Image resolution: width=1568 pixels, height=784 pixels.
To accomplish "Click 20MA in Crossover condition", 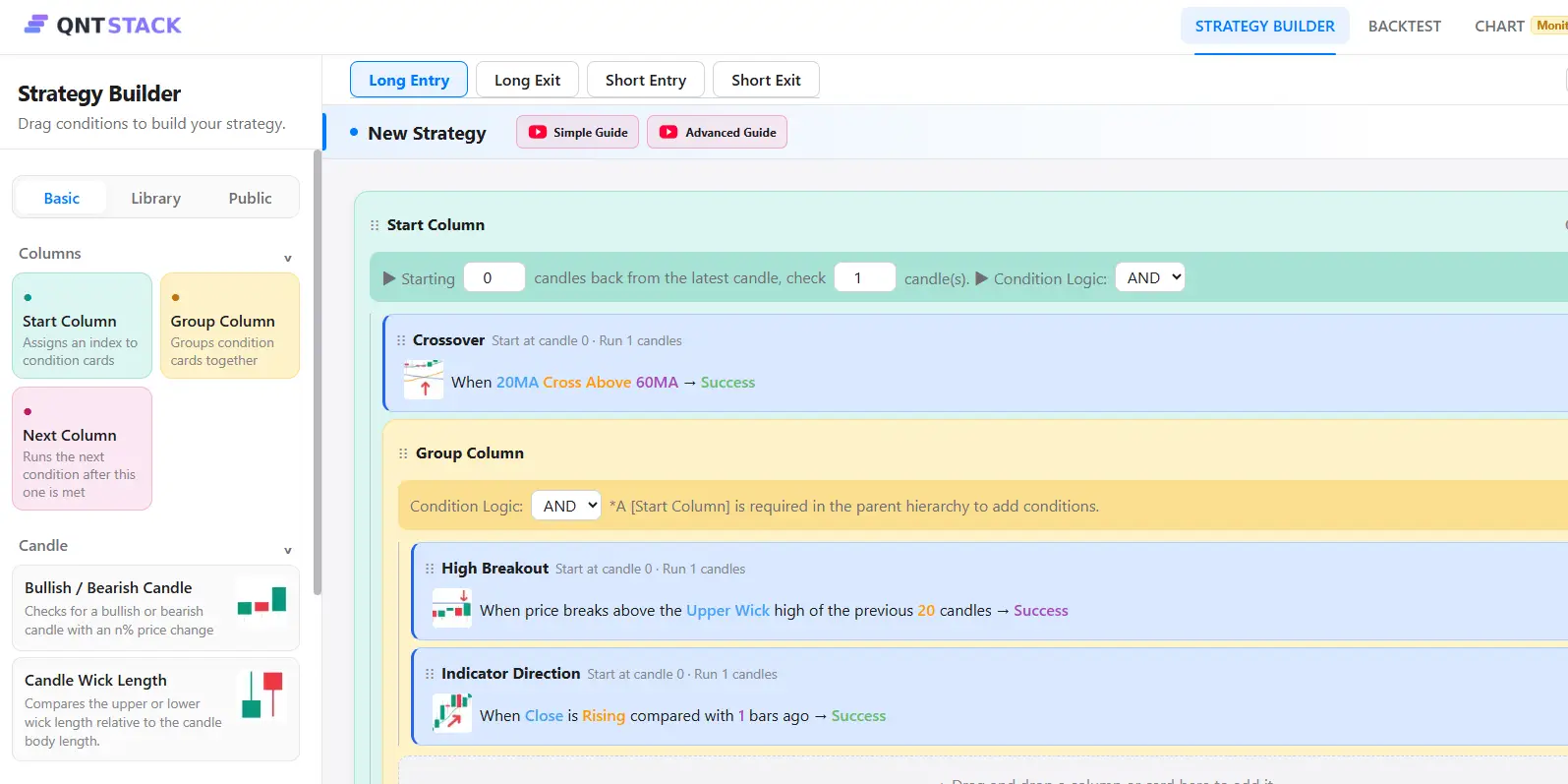I will [517, 382].
